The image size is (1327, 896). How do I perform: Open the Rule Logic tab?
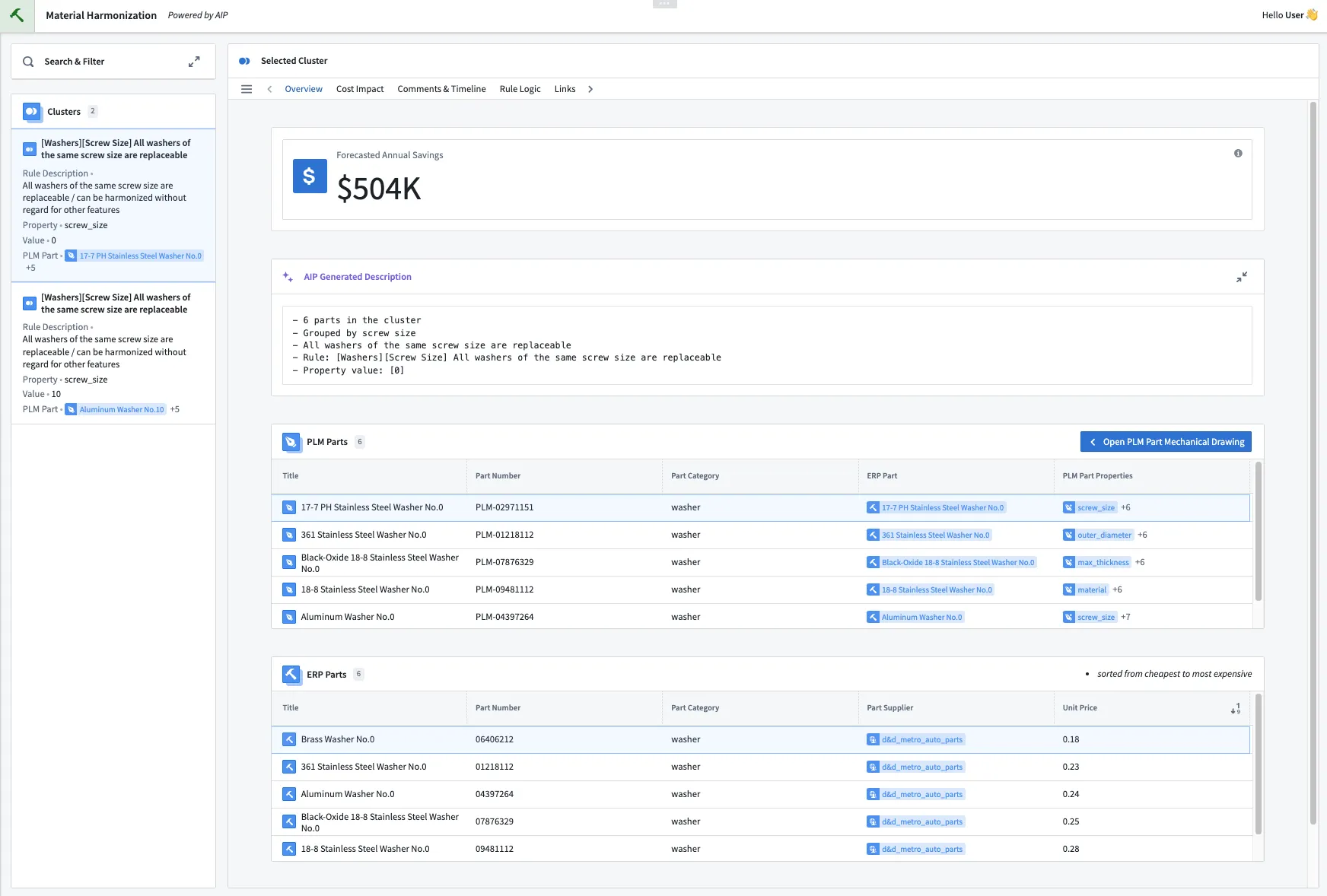coord(520,89)
